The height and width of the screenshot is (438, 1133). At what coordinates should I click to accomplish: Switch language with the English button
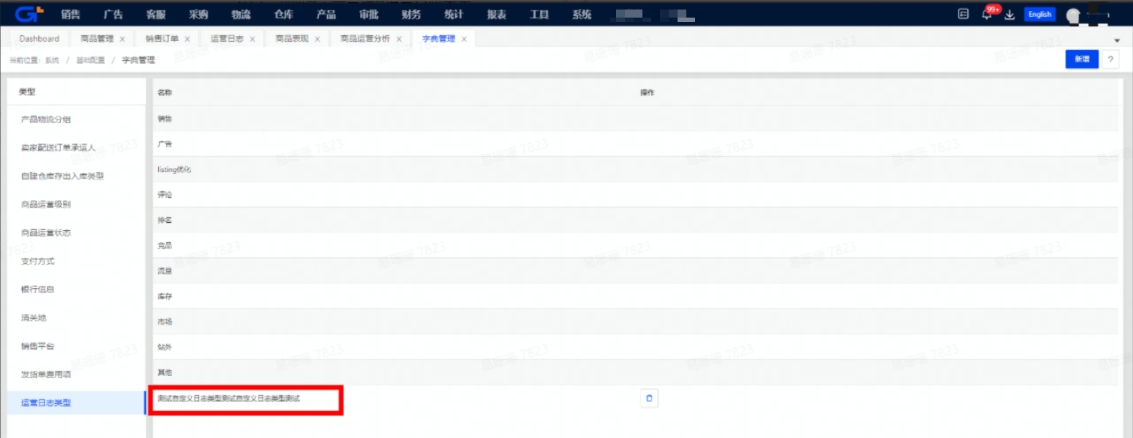click(x=1040, y=14)
